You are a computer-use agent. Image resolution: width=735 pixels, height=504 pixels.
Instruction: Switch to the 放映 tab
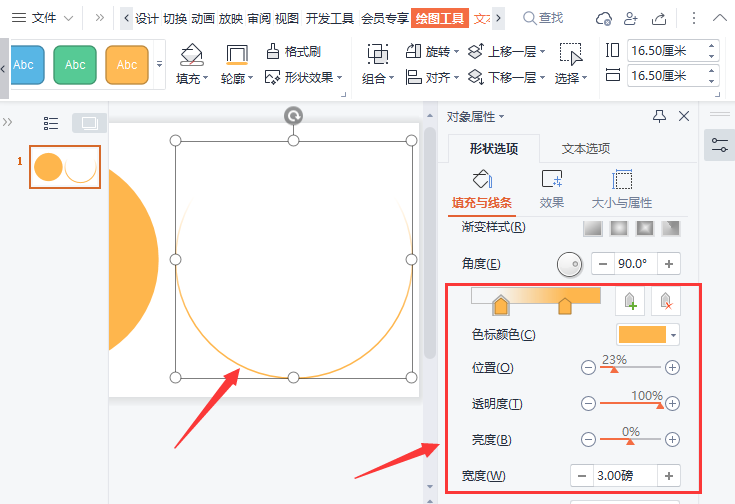[x=231, y=18]
